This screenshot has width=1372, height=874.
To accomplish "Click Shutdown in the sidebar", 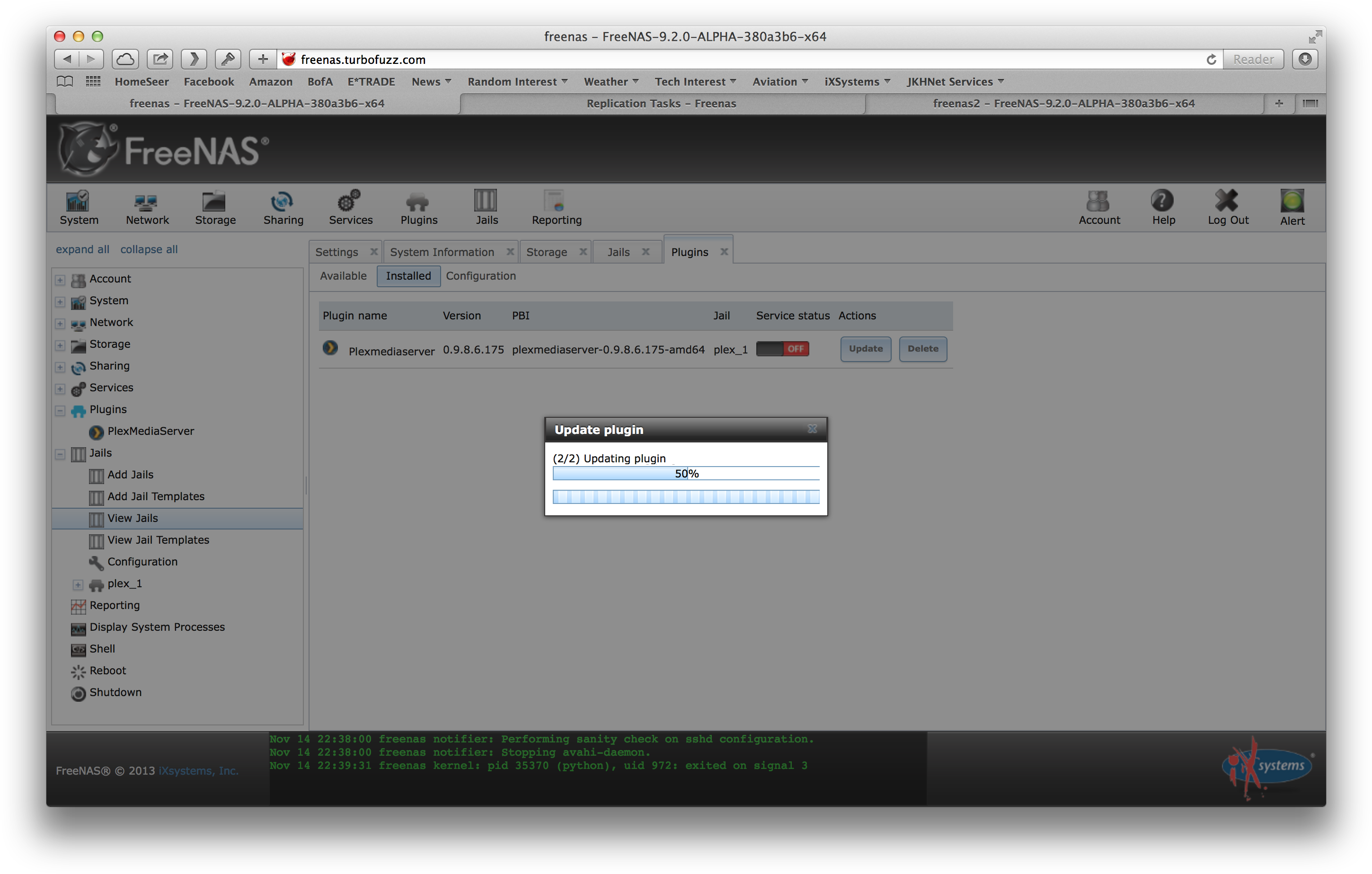I will 115,692.
